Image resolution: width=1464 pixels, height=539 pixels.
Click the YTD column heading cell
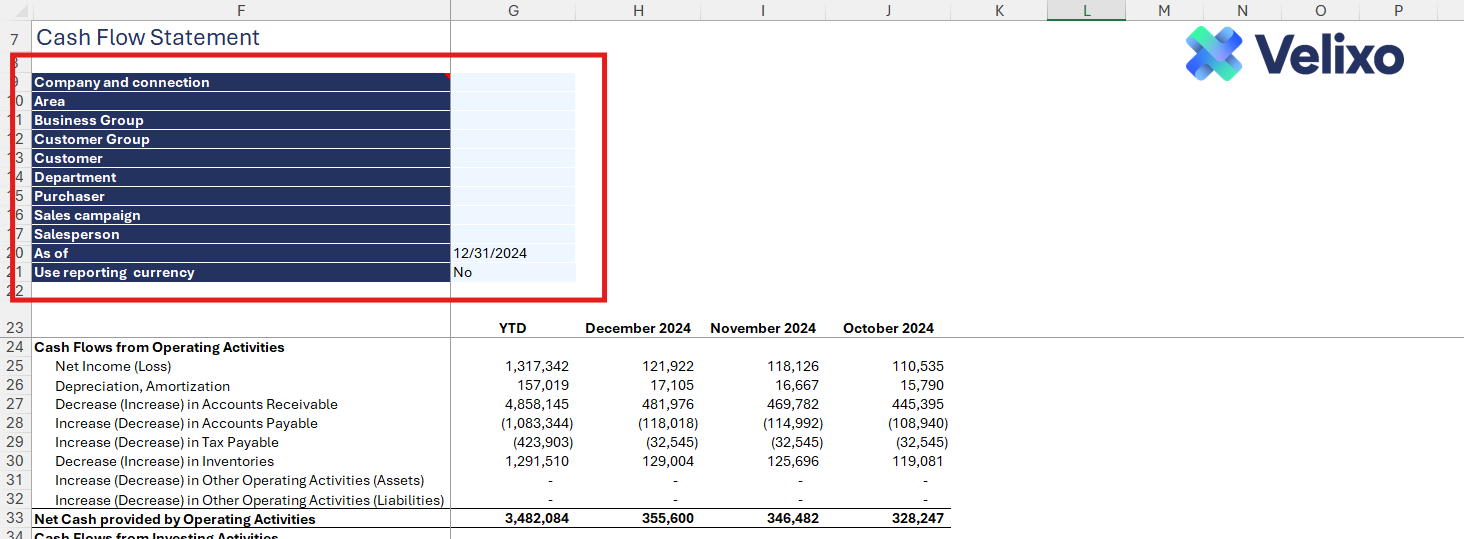pyautogui.click(x=512, y=328)
